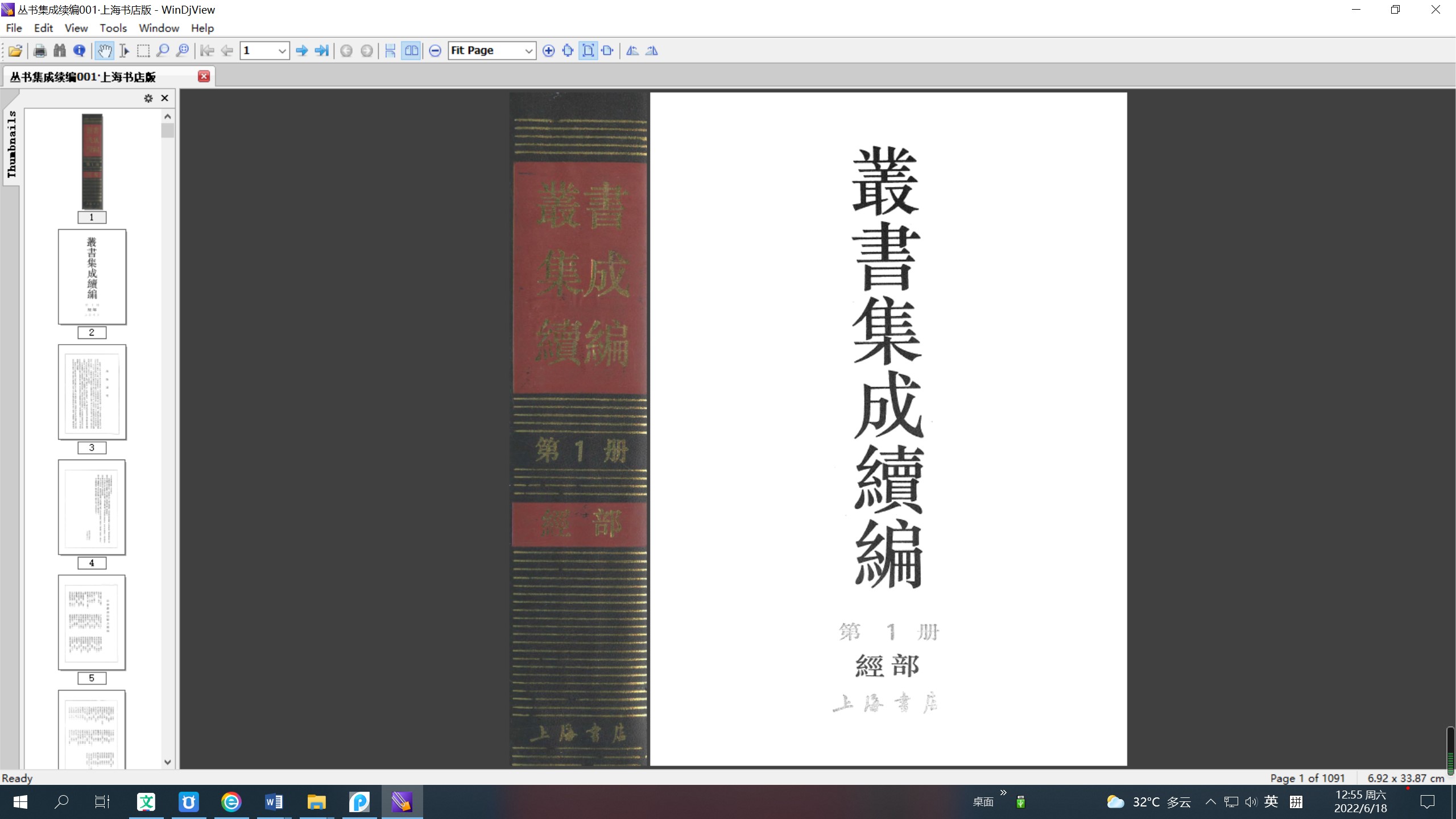Open the Tools menu
Viewport: 1456px width, 819px height.
click(113, 28)
